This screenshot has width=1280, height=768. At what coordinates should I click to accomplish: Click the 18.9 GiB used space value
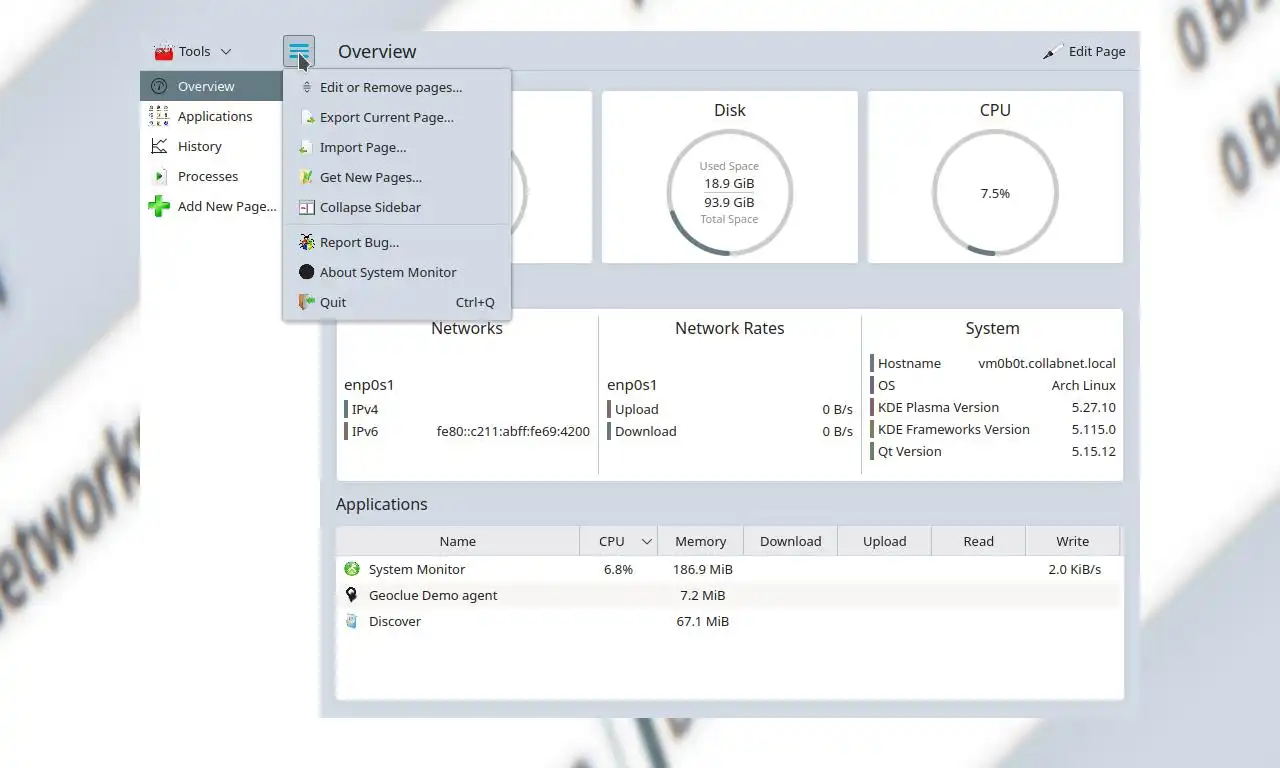pyautogui.click(x=729, y=183)
